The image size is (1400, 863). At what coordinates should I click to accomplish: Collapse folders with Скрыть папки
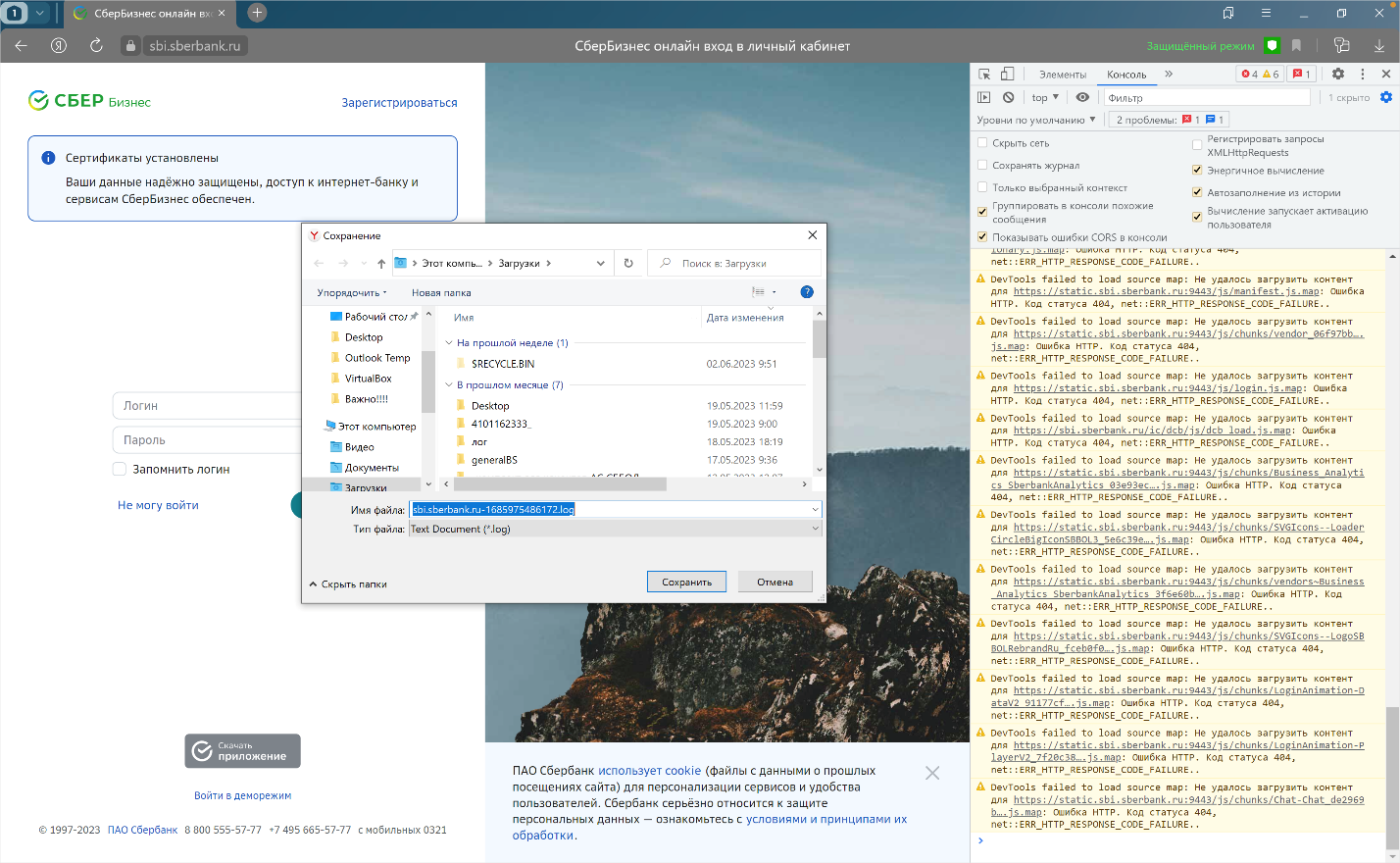[x=348, y=584]
